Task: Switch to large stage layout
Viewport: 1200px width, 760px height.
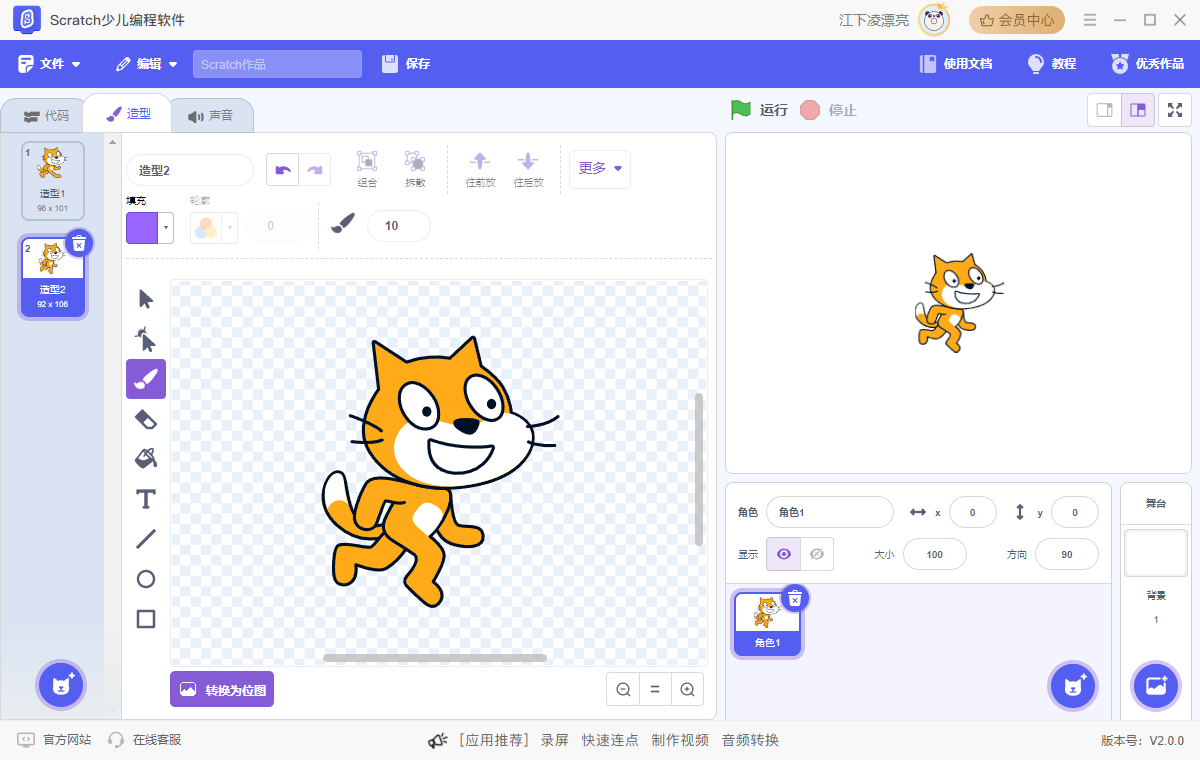Action: (x=1138, y=110)
